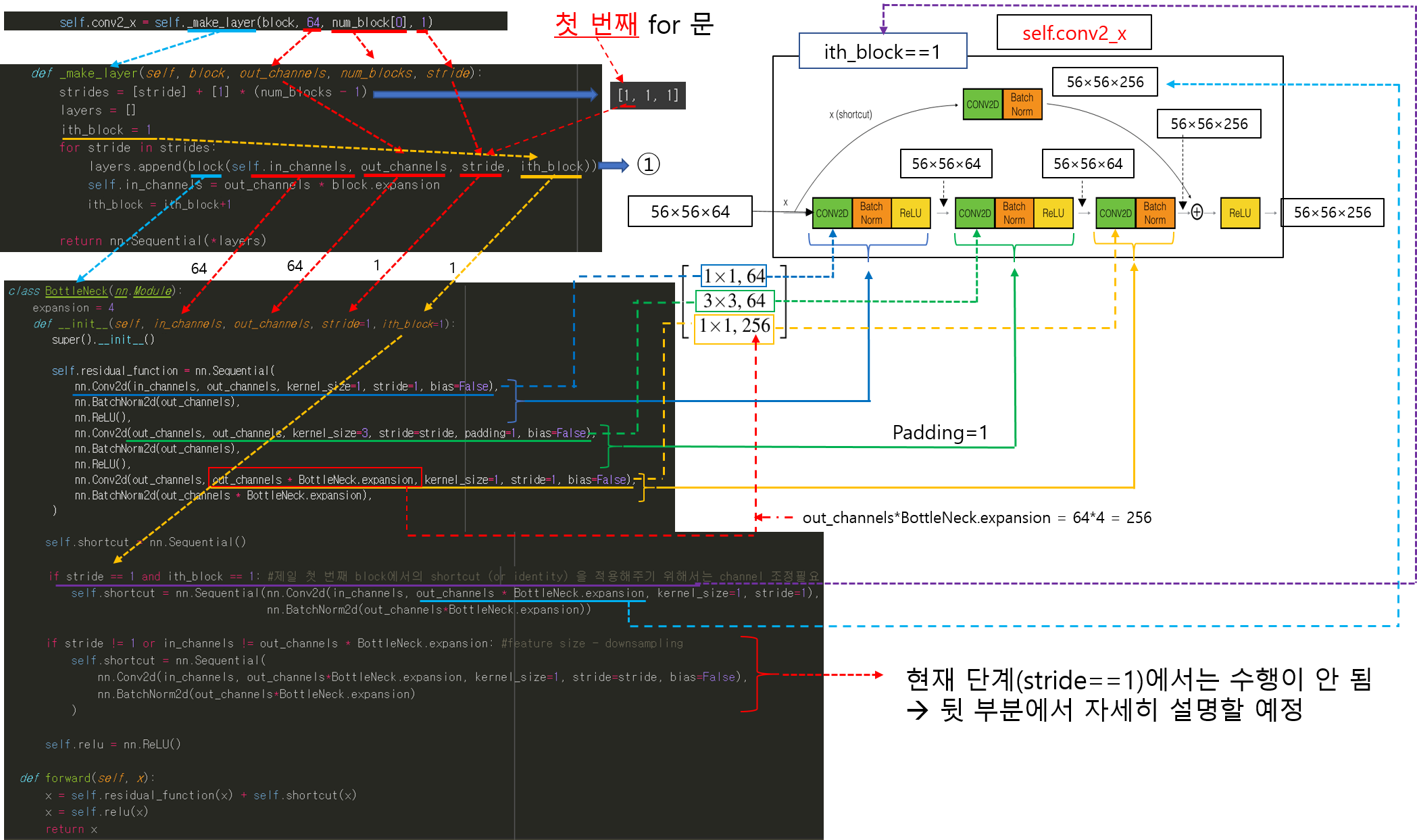1417x840 pixels.
Task: Click the plus-circle addition symbol in the diagram
Action: click(1197, 212)
